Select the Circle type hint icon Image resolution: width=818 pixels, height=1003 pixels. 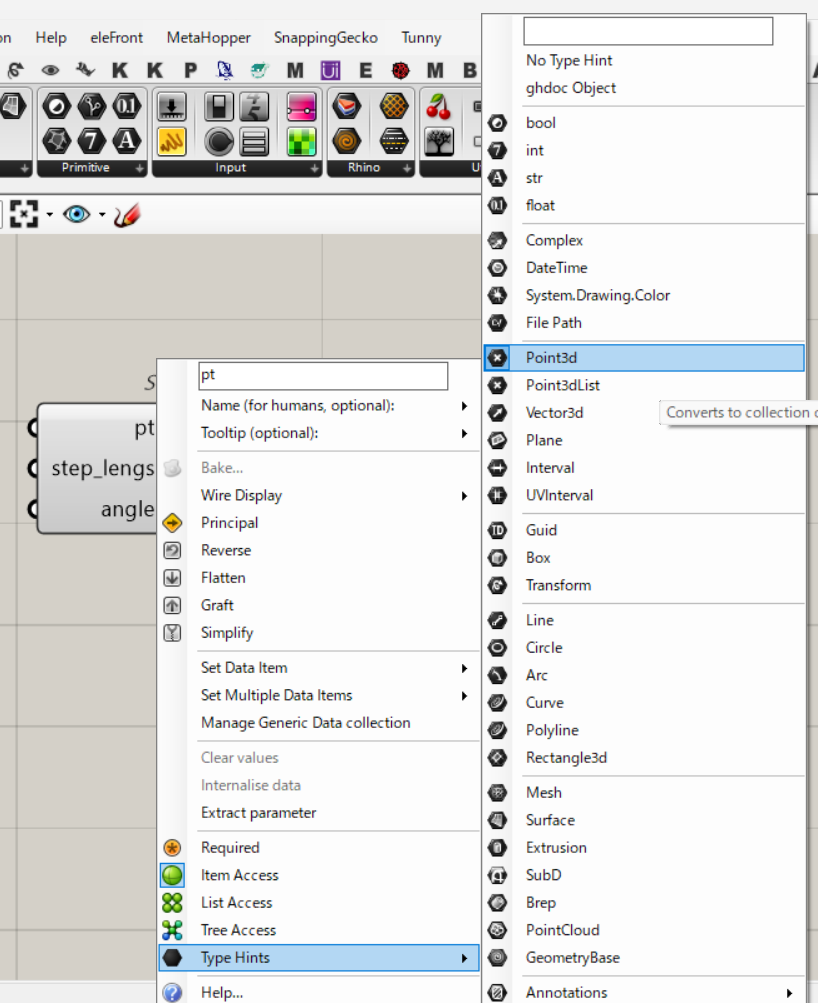[497, 648]
